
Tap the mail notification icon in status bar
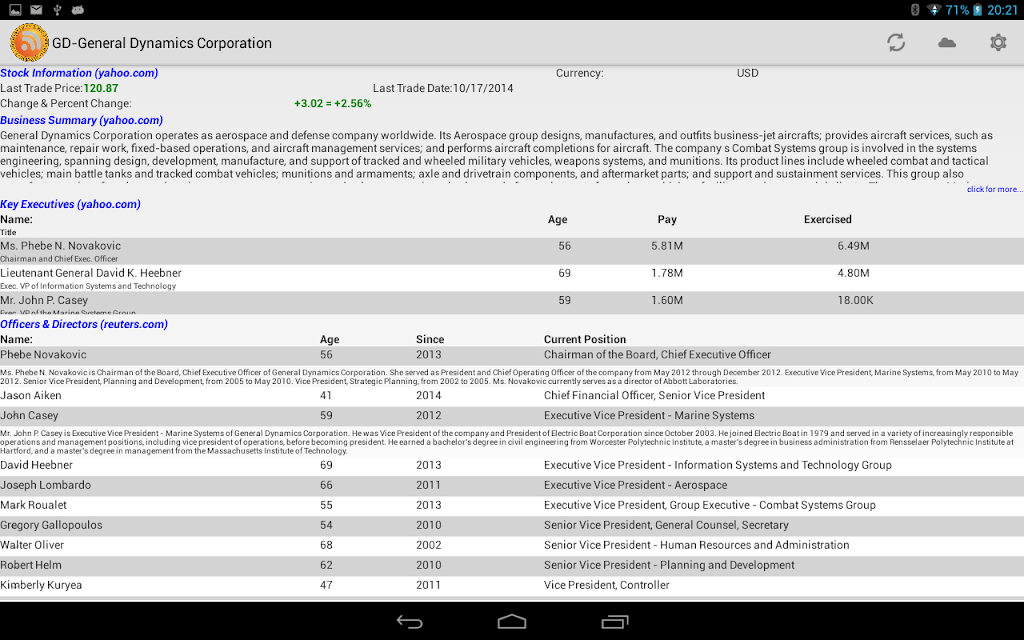coord(36,10)
